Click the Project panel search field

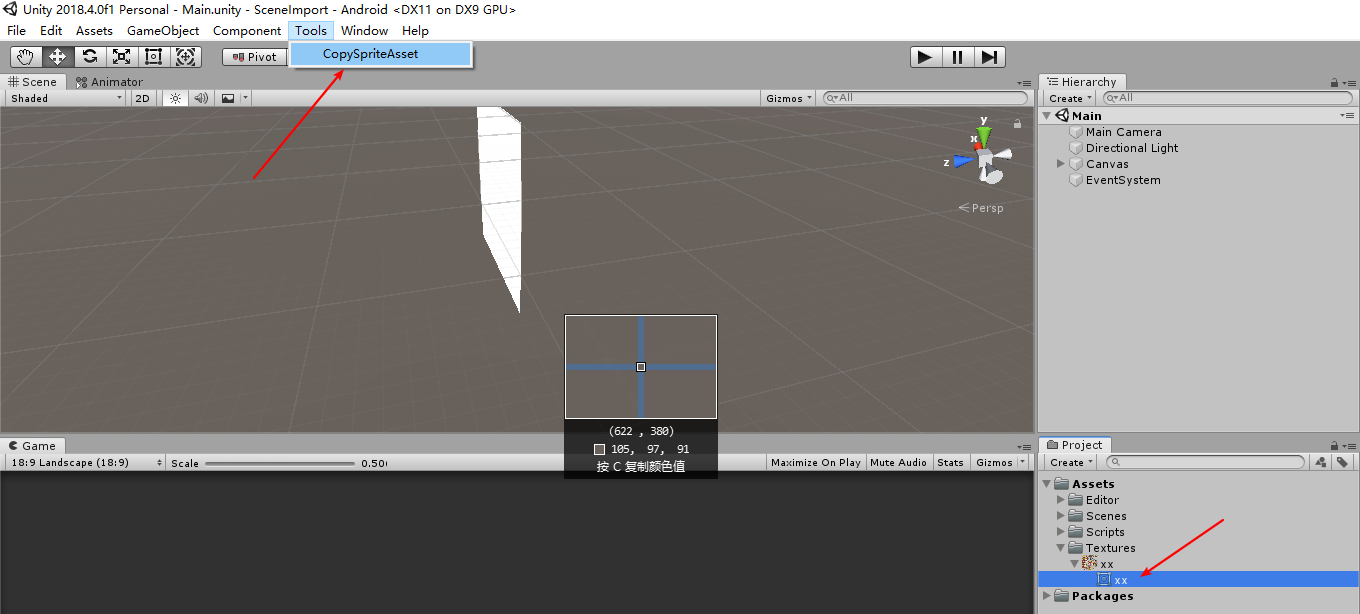coord(1204,462)
